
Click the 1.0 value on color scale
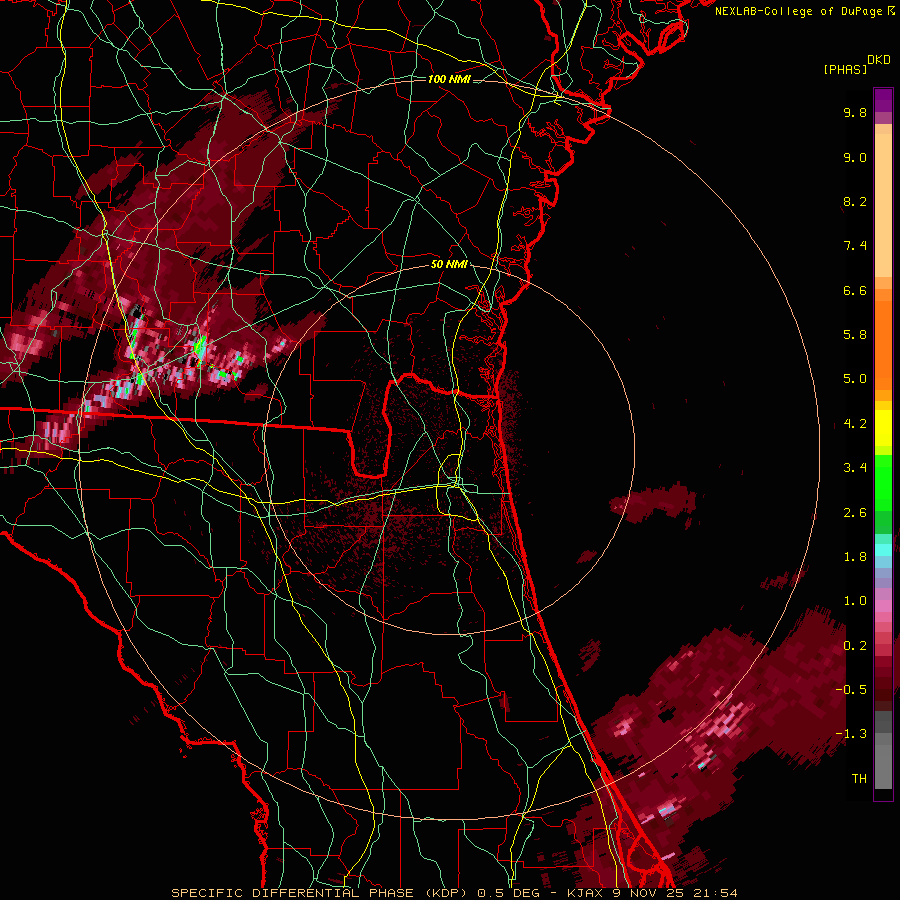click(855, 601)
